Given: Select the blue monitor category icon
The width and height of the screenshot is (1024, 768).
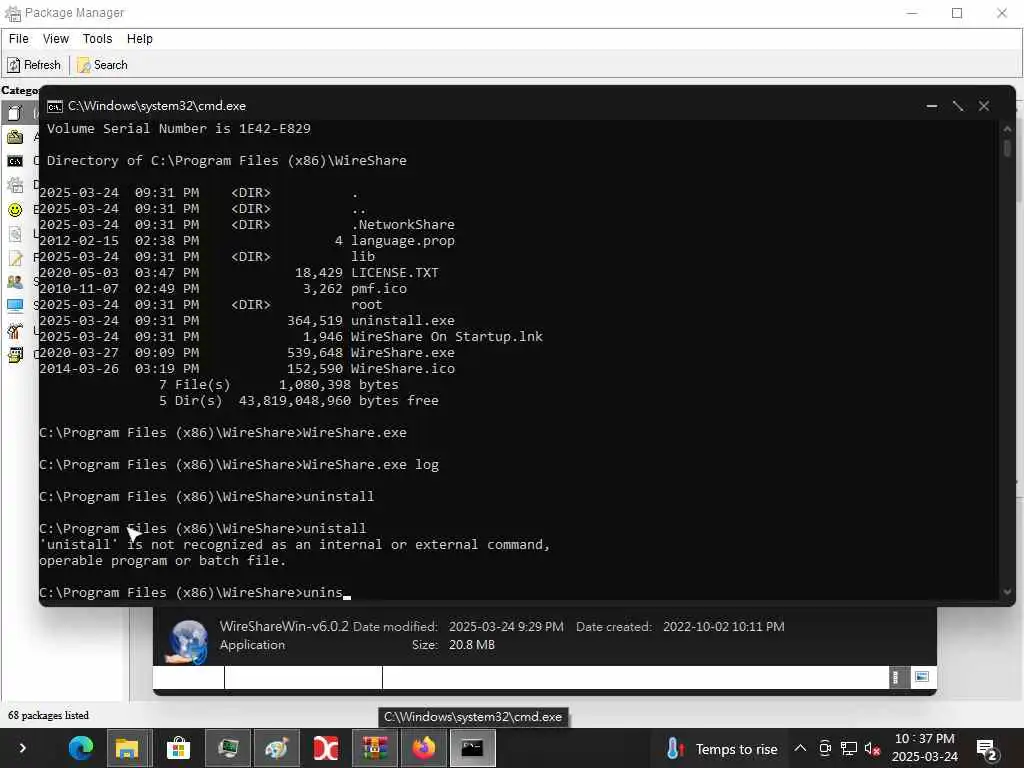Looking at the screenshot, I should point(15,306).
